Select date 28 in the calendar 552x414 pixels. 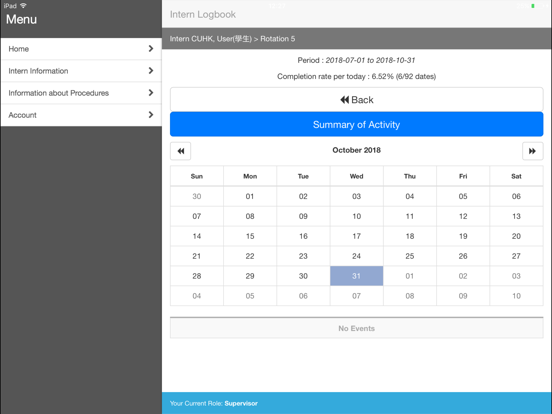(x=197, y=276)
